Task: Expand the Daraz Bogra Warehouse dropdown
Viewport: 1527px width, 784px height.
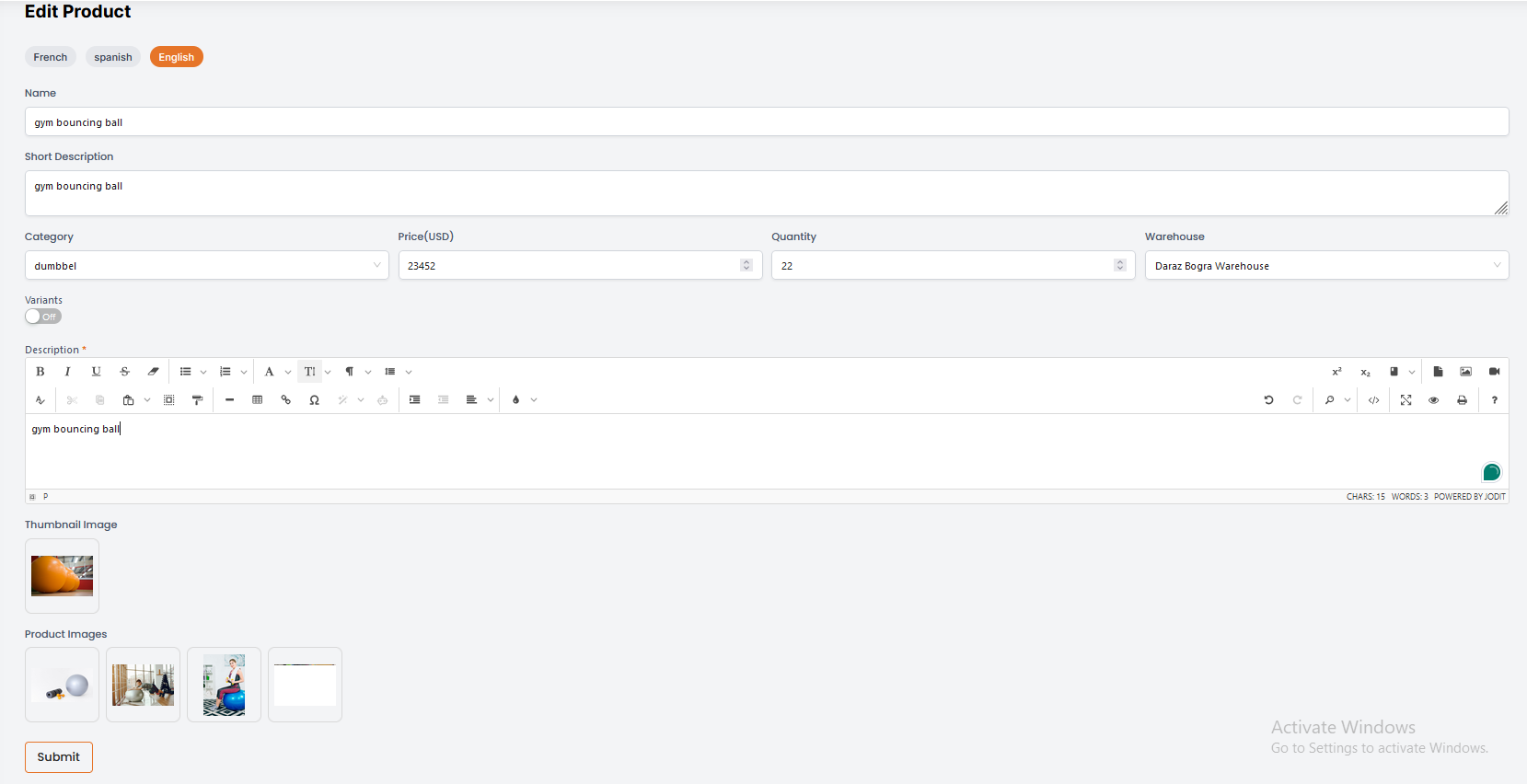Action: click(x=1325, y=266)
